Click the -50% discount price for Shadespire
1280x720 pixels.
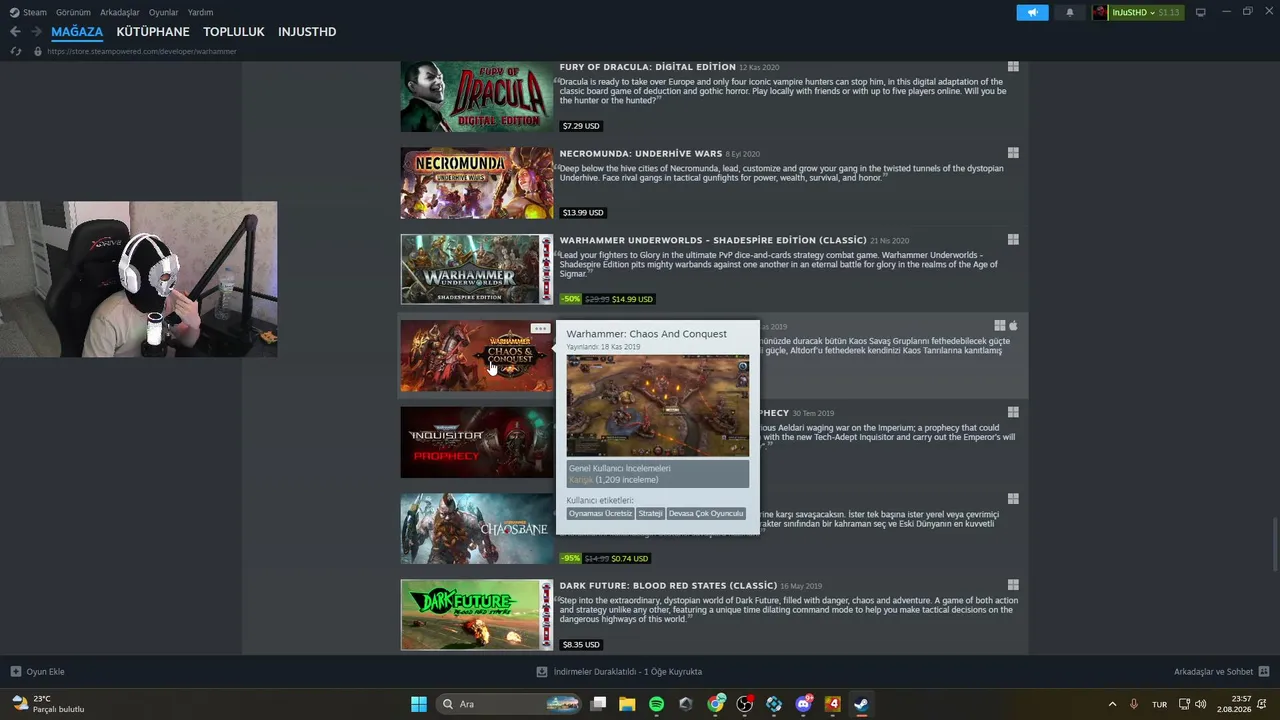pyautogui.click(x=607, y=299)
